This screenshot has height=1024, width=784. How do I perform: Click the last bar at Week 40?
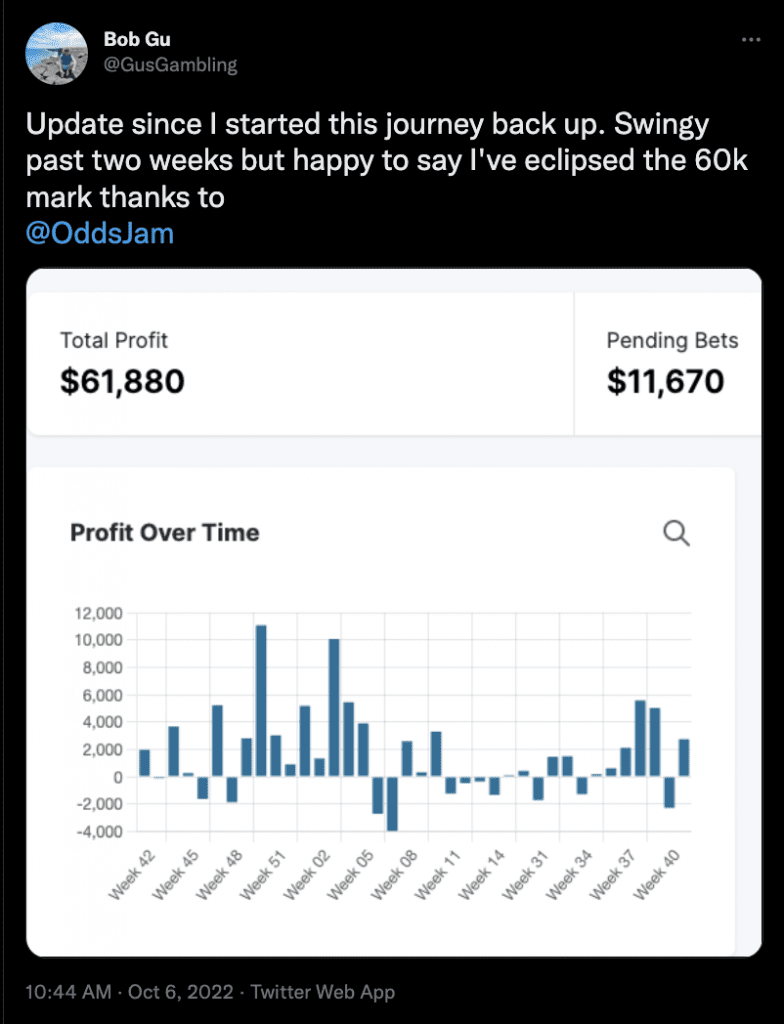point(684,758)
